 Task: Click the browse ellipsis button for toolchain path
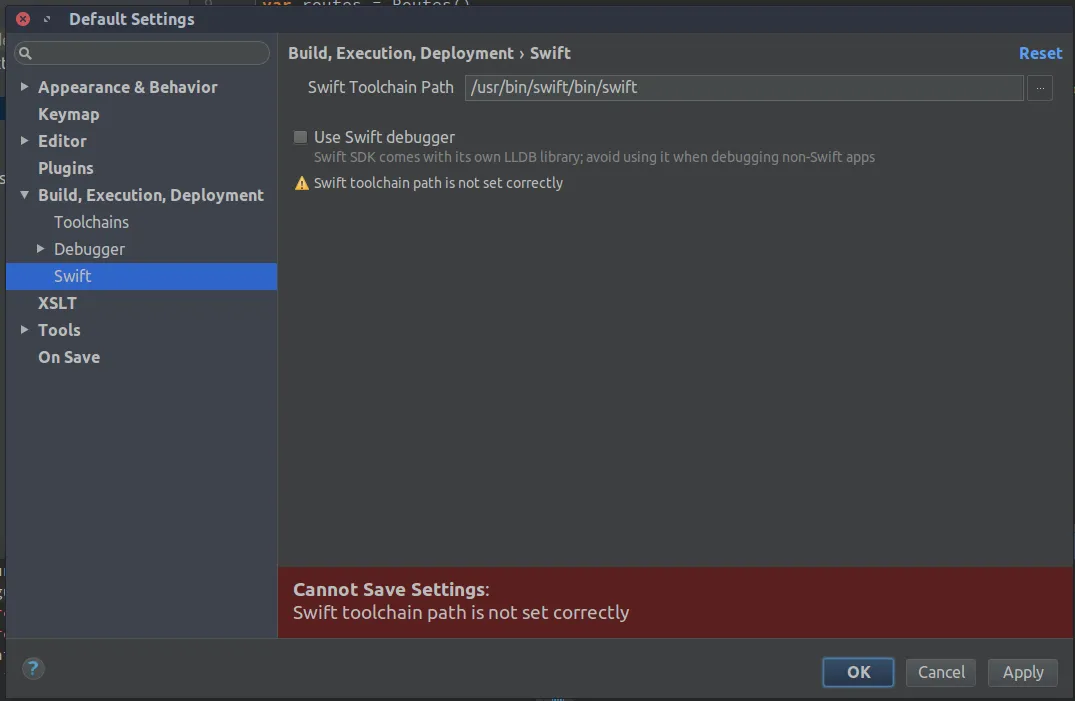pyautogui.click(x=1040, y=88)
